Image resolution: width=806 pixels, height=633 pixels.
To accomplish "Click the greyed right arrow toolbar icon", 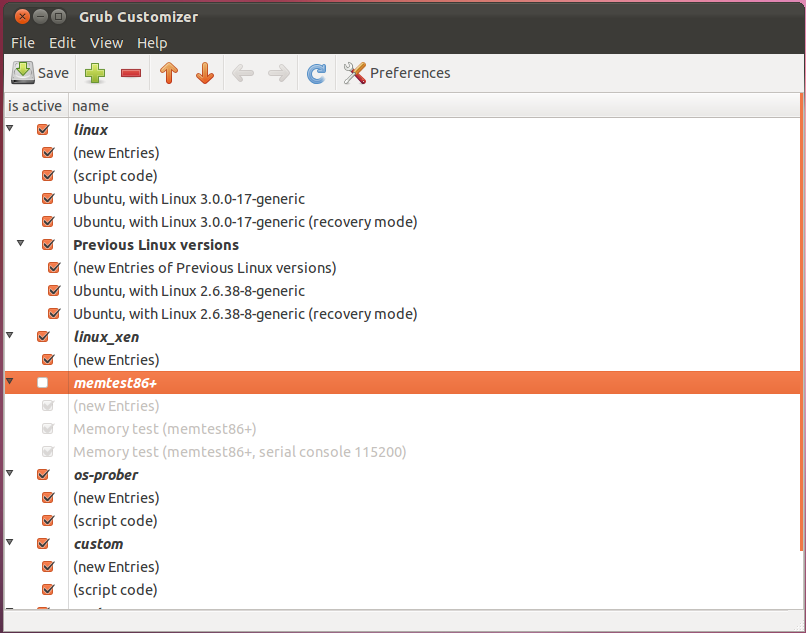I will coord(279,73).
